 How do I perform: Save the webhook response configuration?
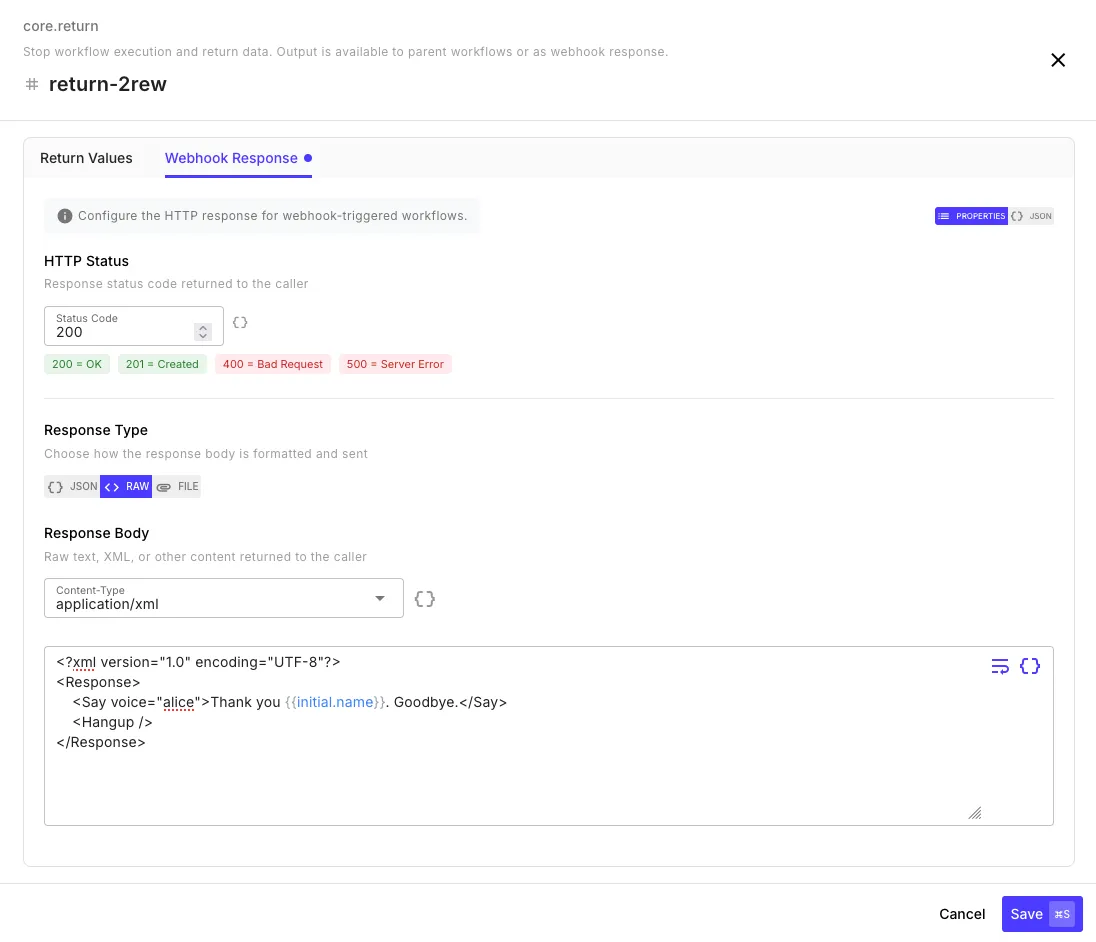(1026, 914)
